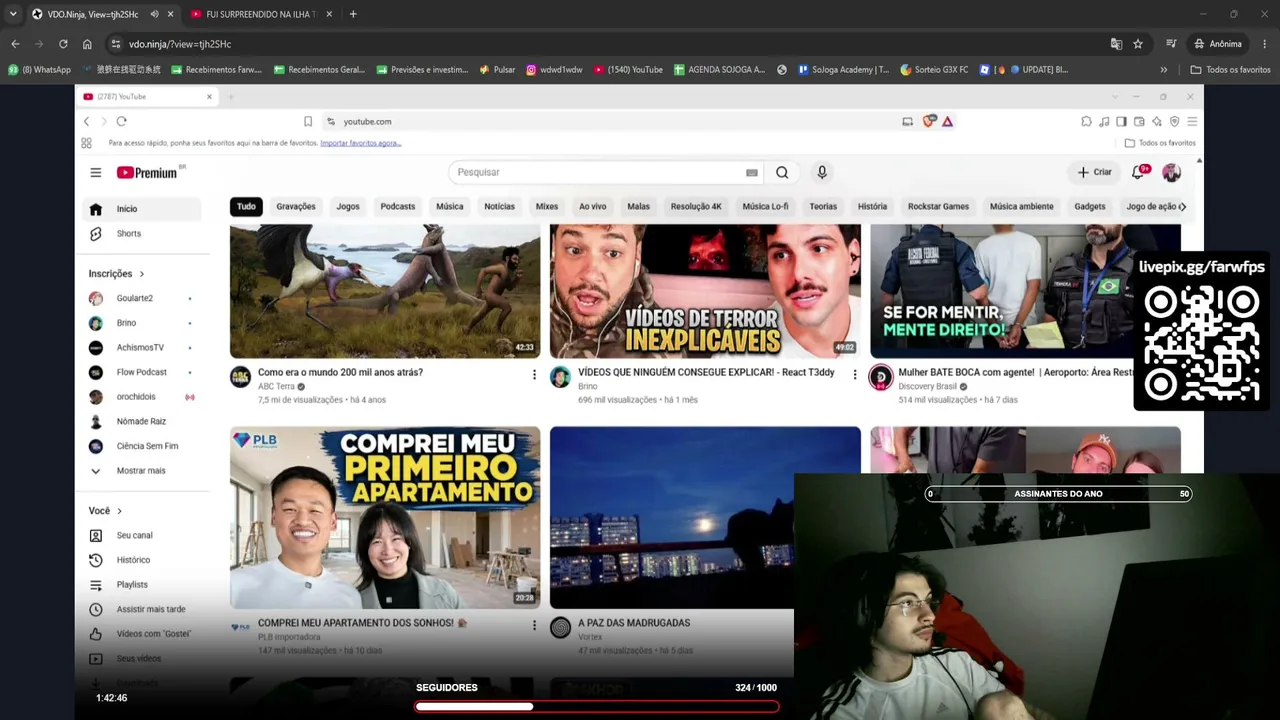Image resolution: width=1280 pixels, height=720 pixels.
Task: Click the Vortex channel avatar
Action: pos(560,628)
